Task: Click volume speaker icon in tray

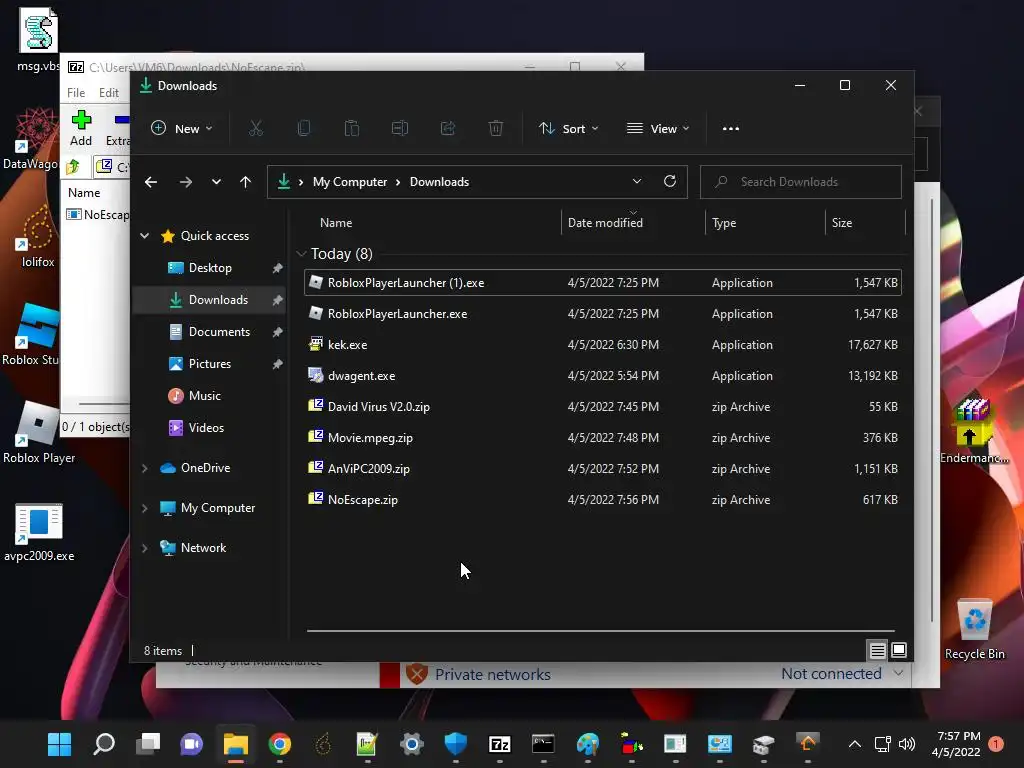Action: point(906,744)
